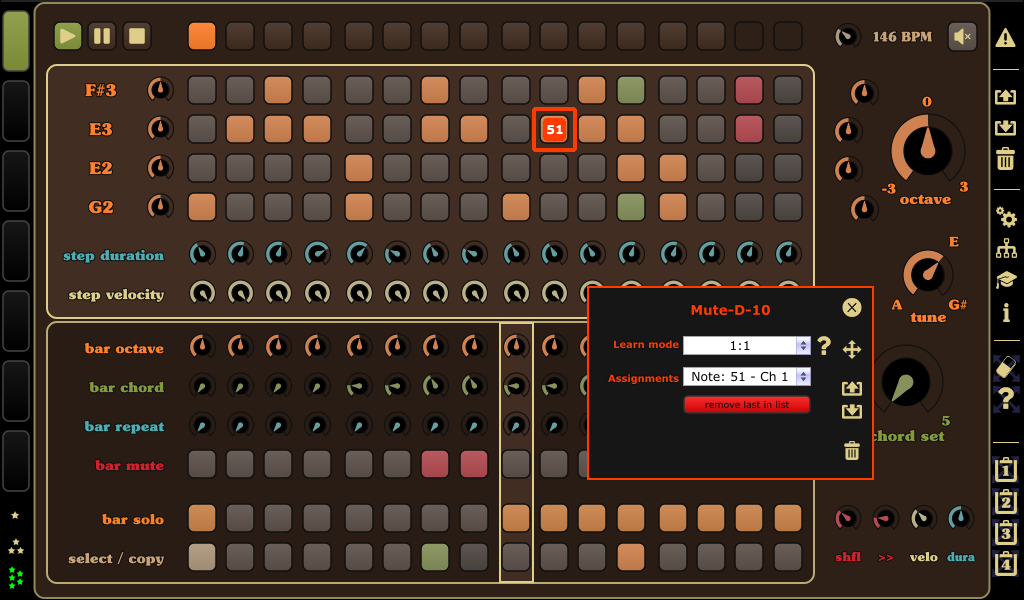Open the info icon in sidebar

click(1006, 312)
